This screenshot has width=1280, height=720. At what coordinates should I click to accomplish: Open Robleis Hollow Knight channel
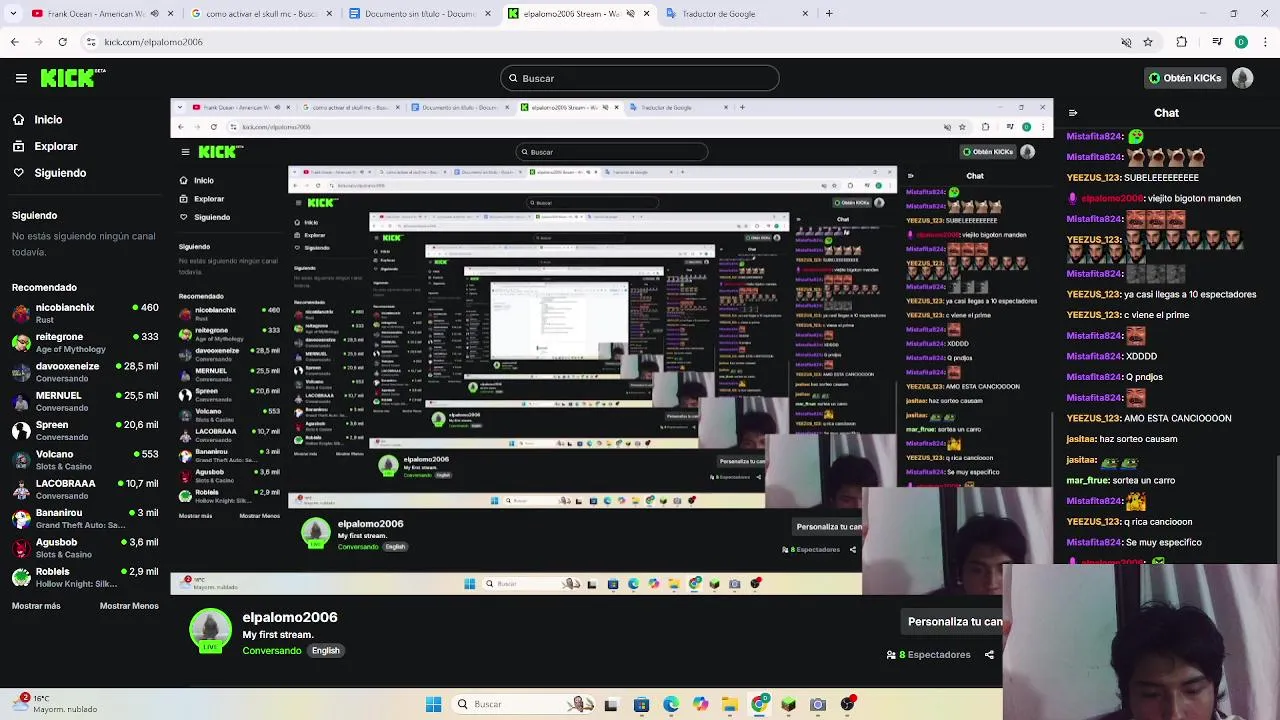pos(85,577)
